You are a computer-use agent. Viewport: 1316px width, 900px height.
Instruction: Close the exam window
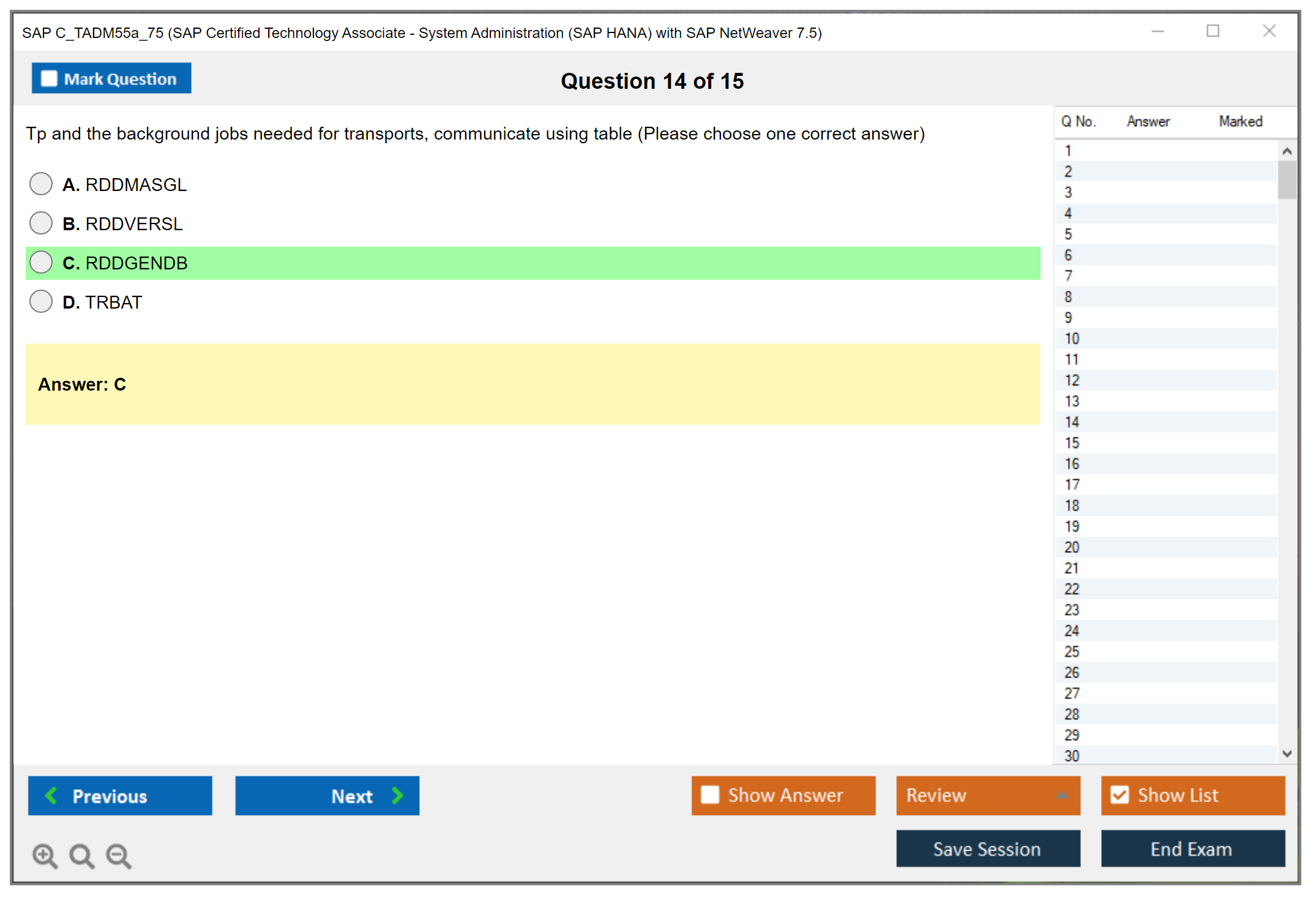pyautogui.click(x=1269, y=31)
